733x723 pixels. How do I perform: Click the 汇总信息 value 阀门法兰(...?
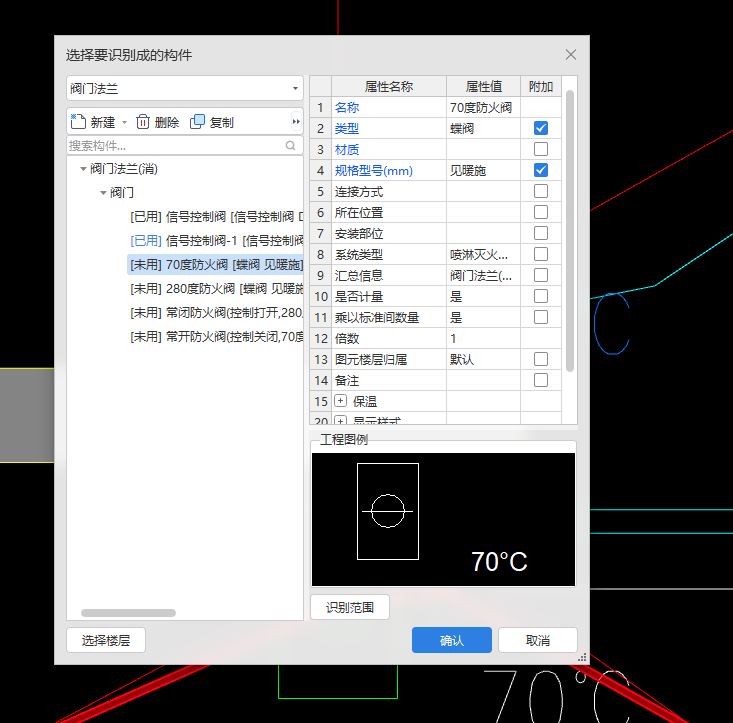point(483,276)
